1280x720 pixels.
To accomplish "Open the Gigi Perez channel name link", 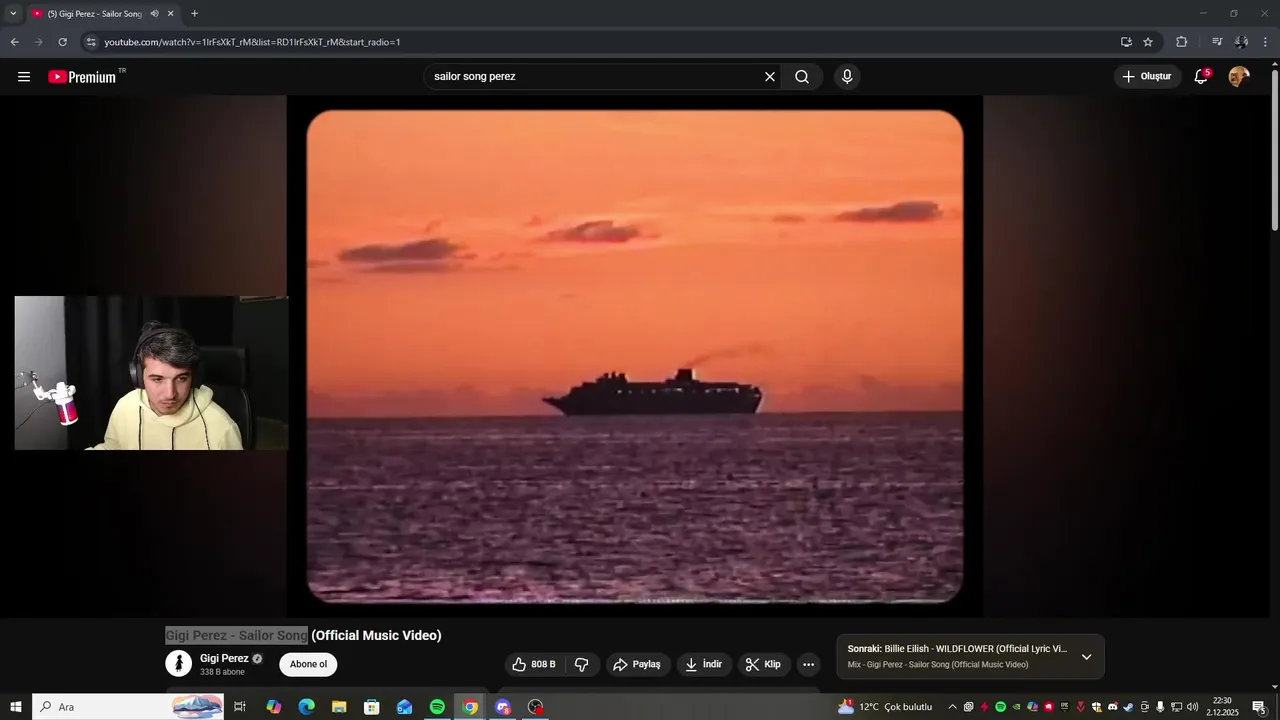I will tap(224, 659).
